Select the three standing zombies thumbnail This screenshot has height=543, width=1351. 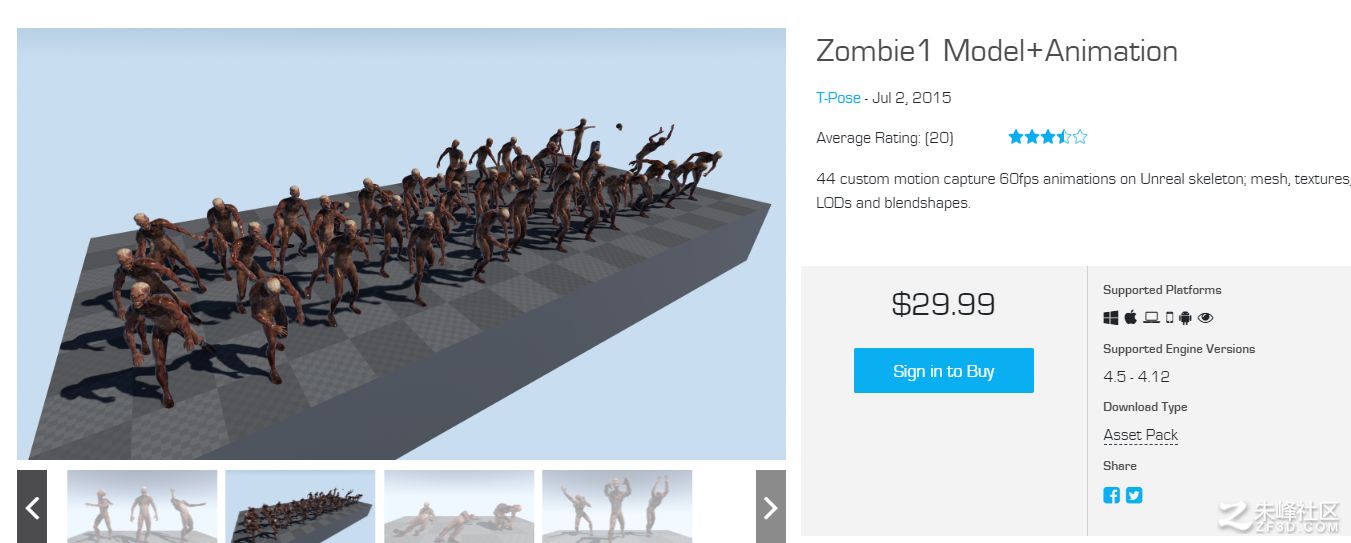pos(142,507)
